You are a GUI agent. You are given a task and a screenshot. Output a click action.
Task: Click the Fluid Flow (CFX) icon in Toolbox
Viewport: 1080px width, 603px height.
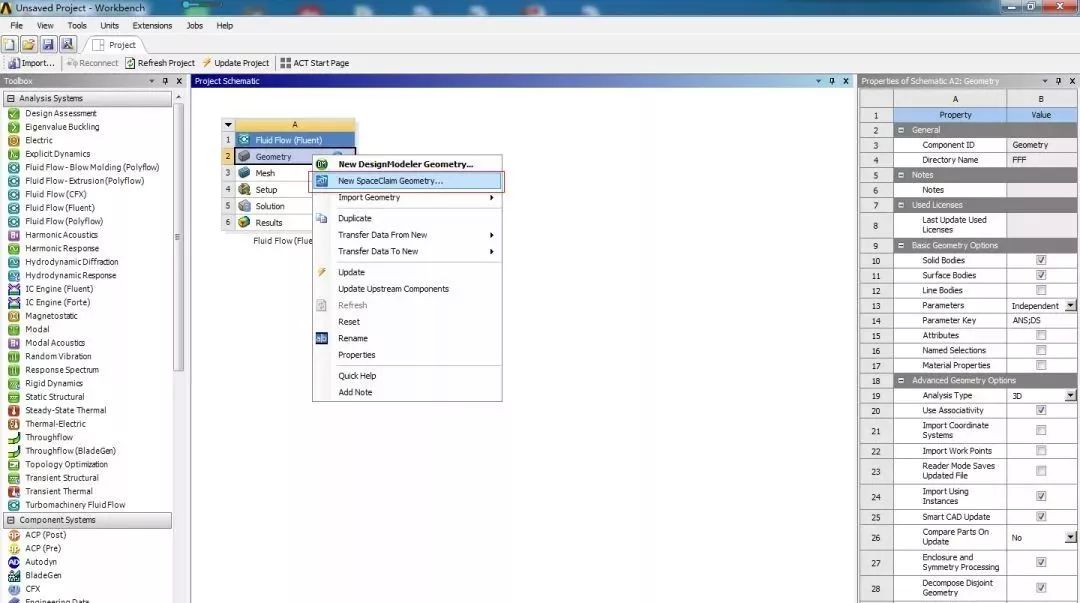[x=14, y=194]
